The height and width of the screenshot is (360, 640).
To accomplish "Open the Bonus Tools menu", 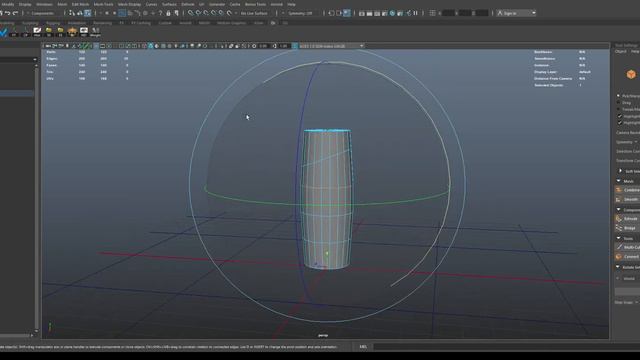I will (x=256, y=4).
